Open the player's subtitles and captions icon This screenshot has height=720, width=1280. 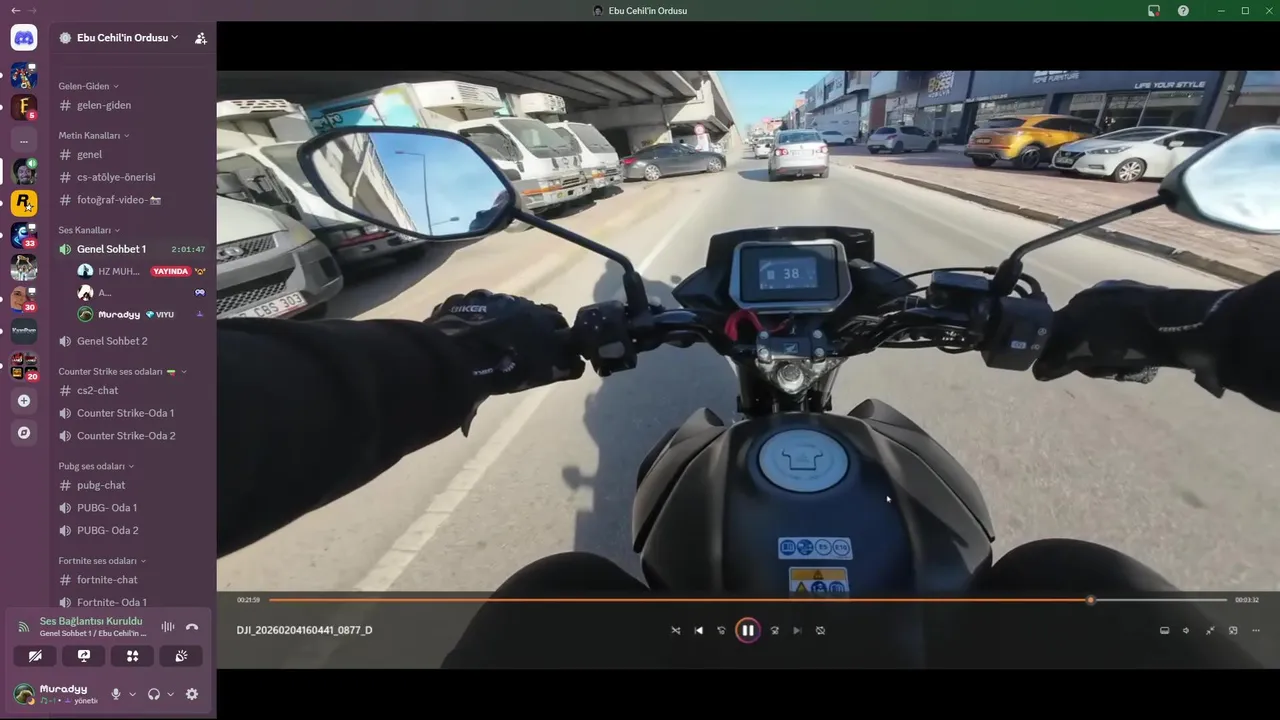coord(1164,630)
